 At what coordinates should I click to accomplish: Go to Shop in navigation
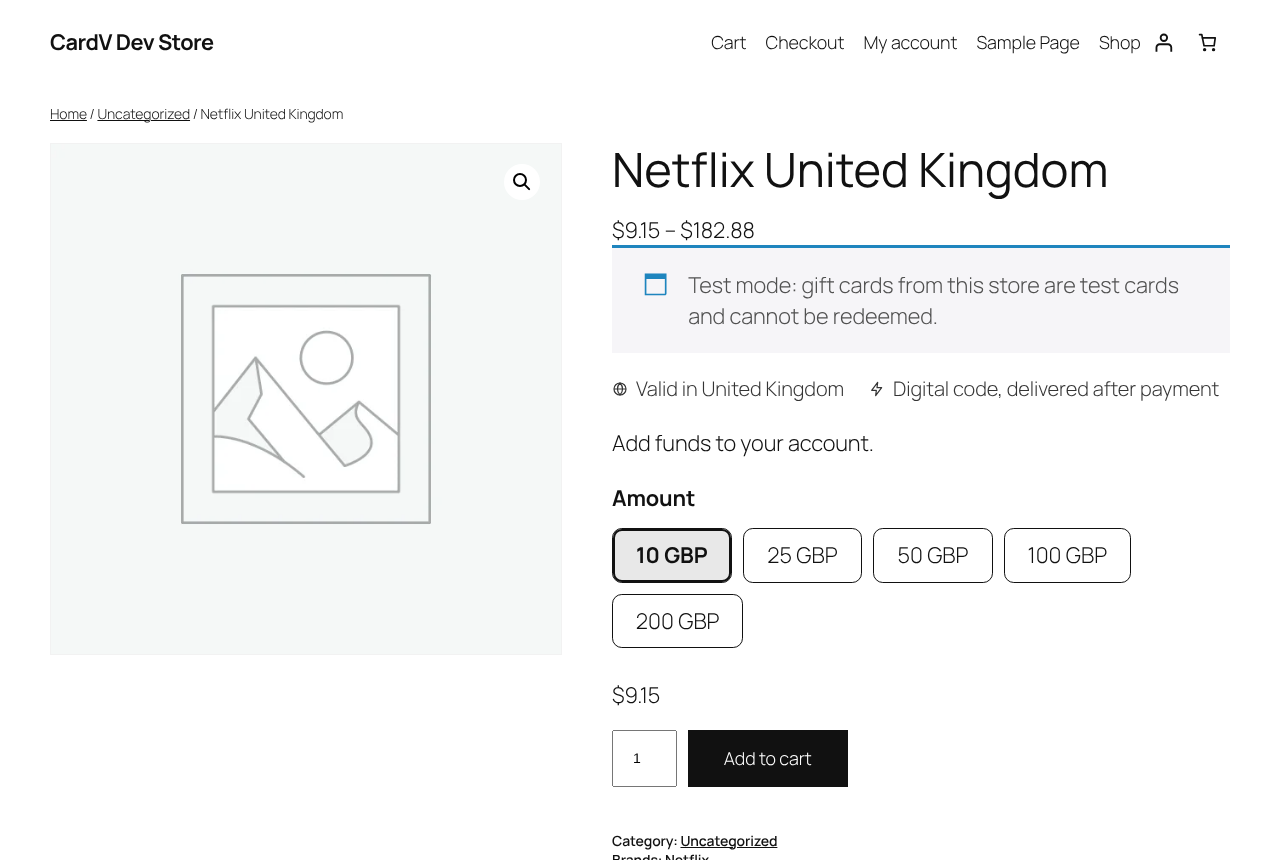(1119, 42)
